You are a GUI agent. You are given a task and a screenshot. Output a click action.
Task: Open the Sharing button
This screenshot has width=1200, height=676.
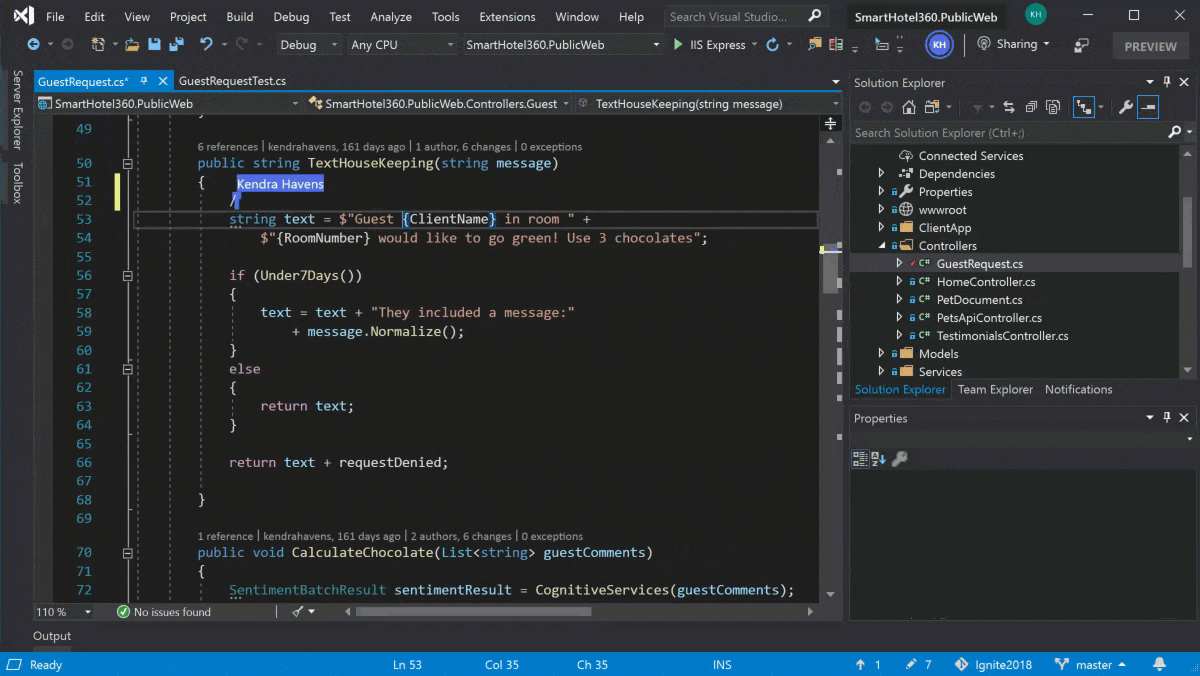coord(1013,44)
